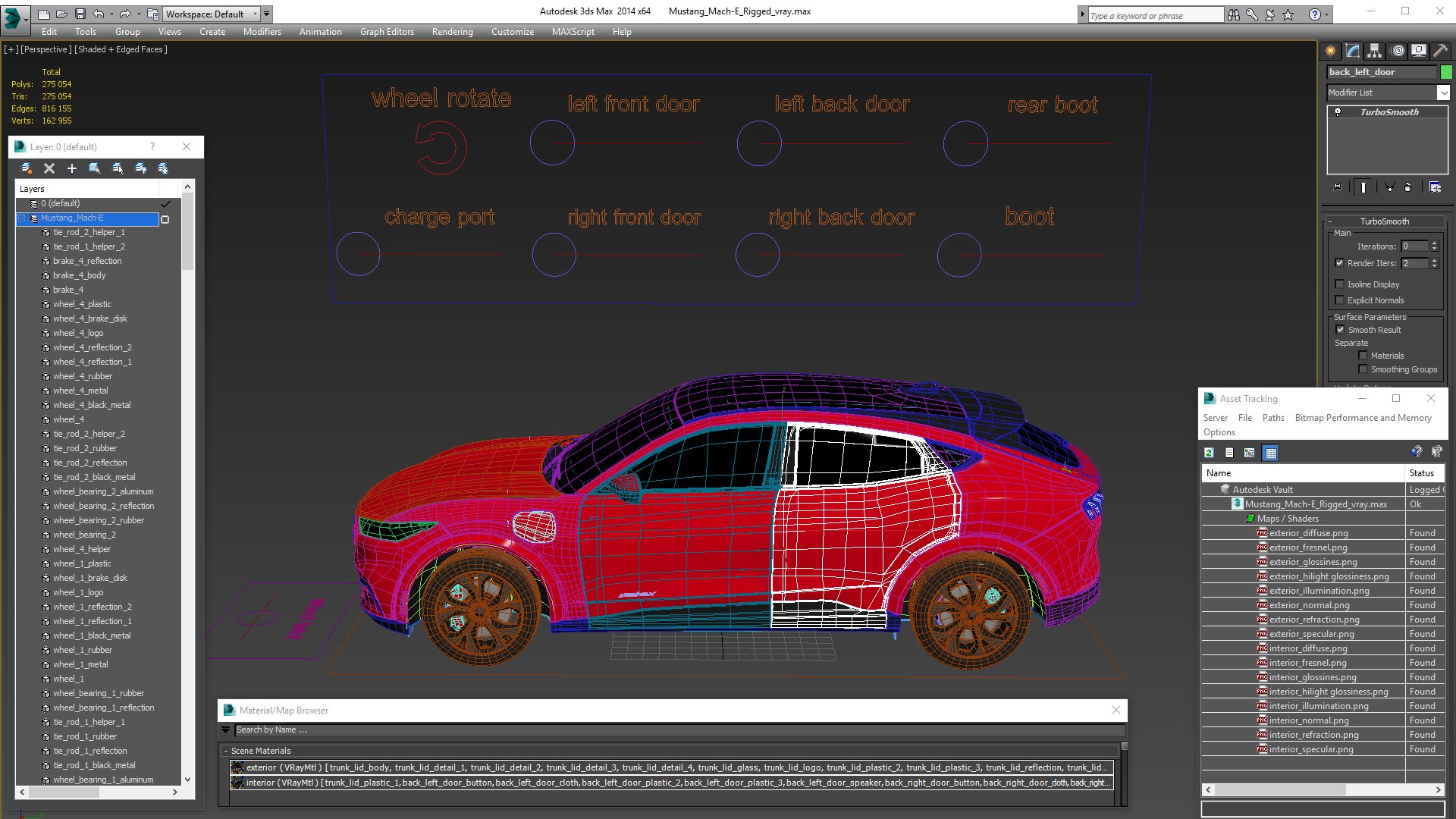Toggle TurboSmooth modifier lightbulb on/off
The width and height of the screenshot is (1456, 819).
(x=1338, y=112)
